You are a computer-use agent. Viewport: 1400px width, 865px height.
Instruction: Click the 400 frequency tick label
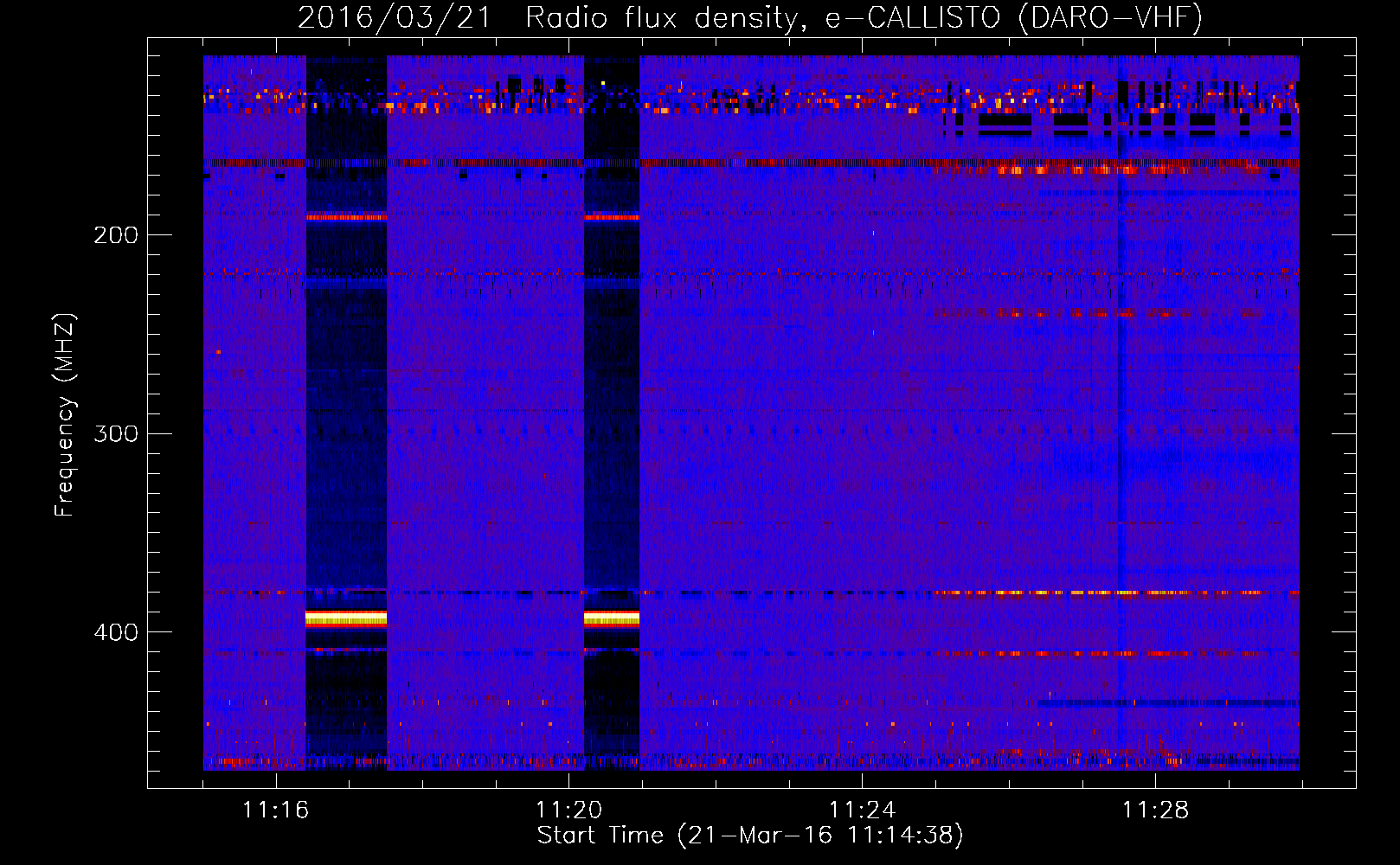point(116,632)
